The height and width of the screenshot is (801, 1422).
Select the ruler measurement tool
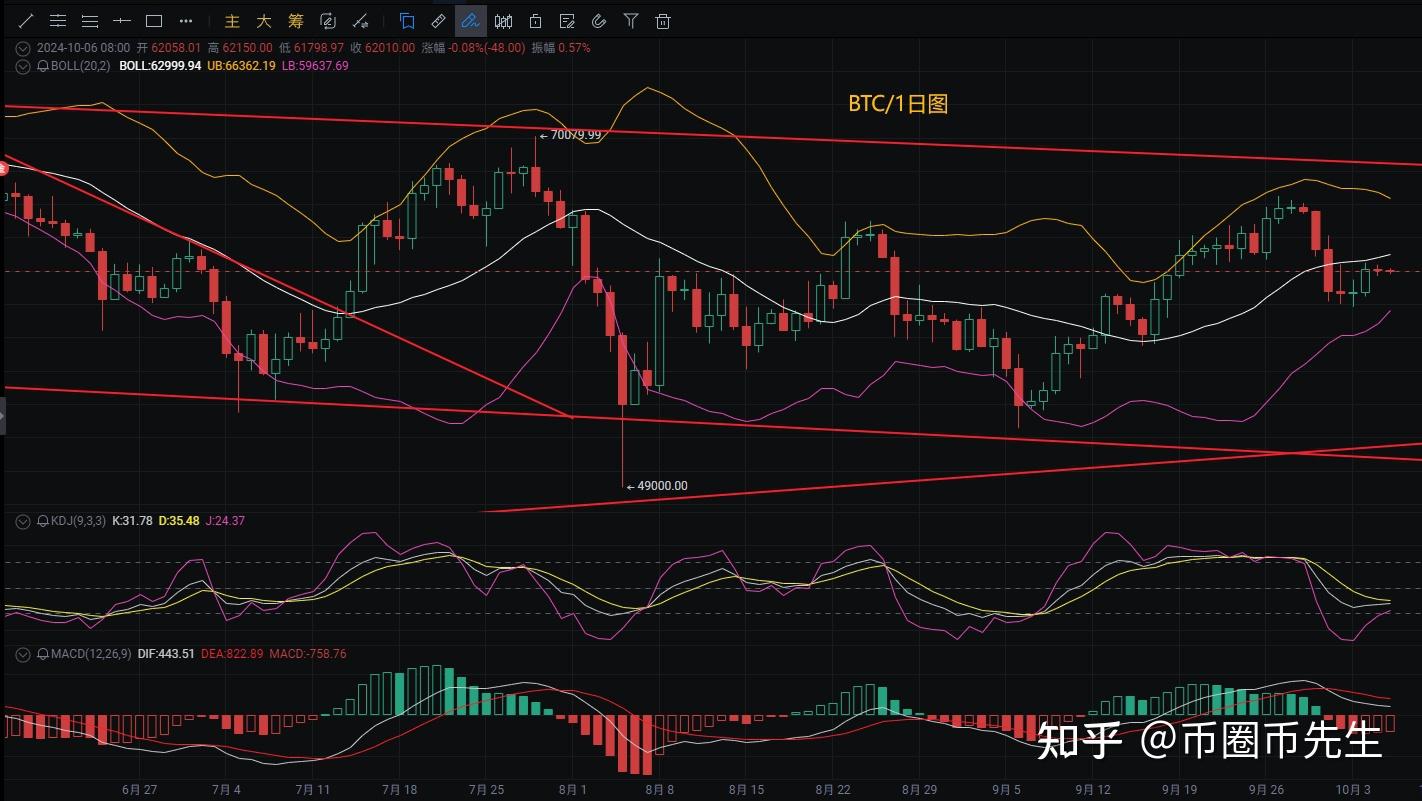tap(439, 21)
